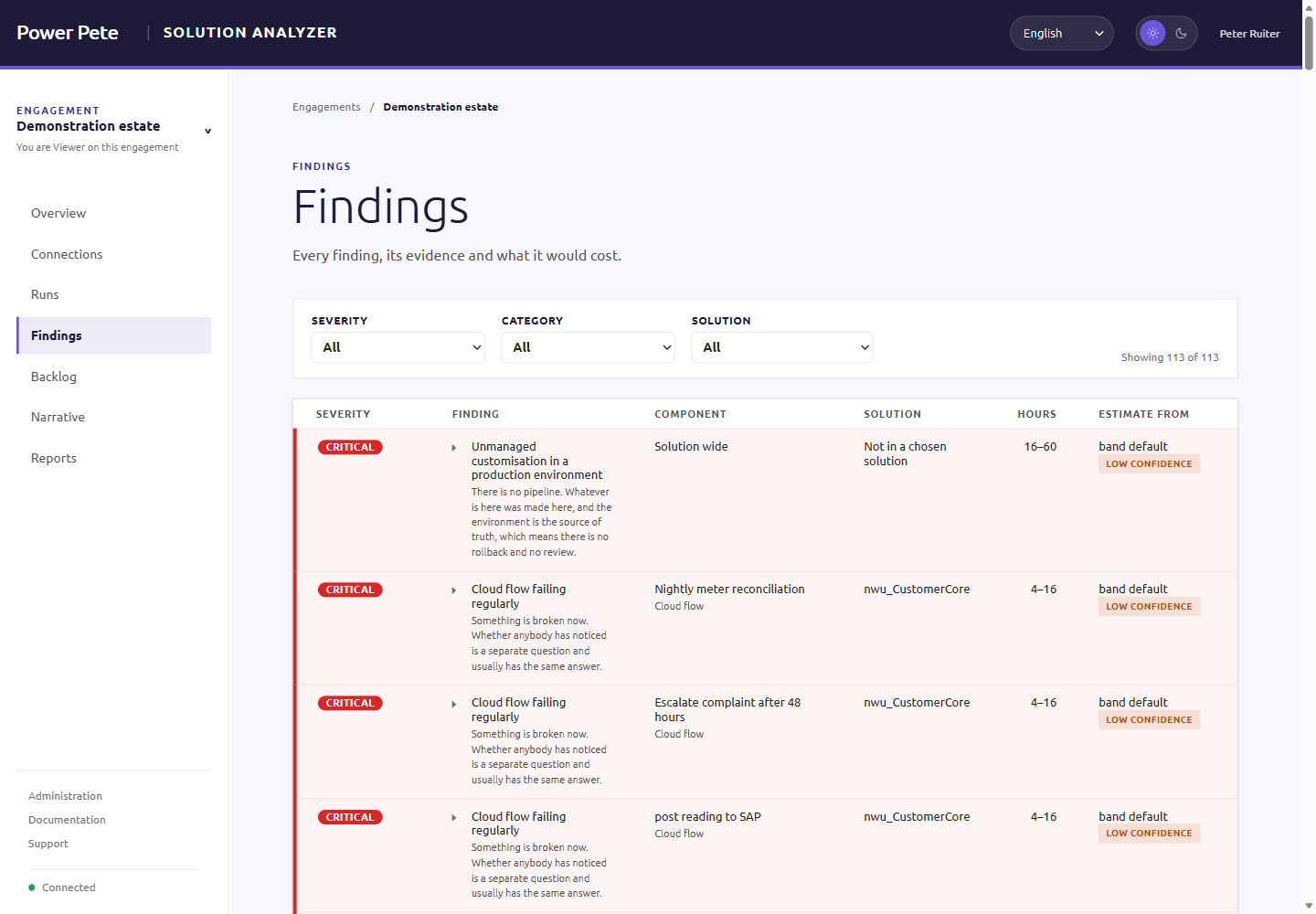The image size is (1316, 914).
Task: Expand Cloud flow failing row for Escalate complaint
Action: (454, 704)
